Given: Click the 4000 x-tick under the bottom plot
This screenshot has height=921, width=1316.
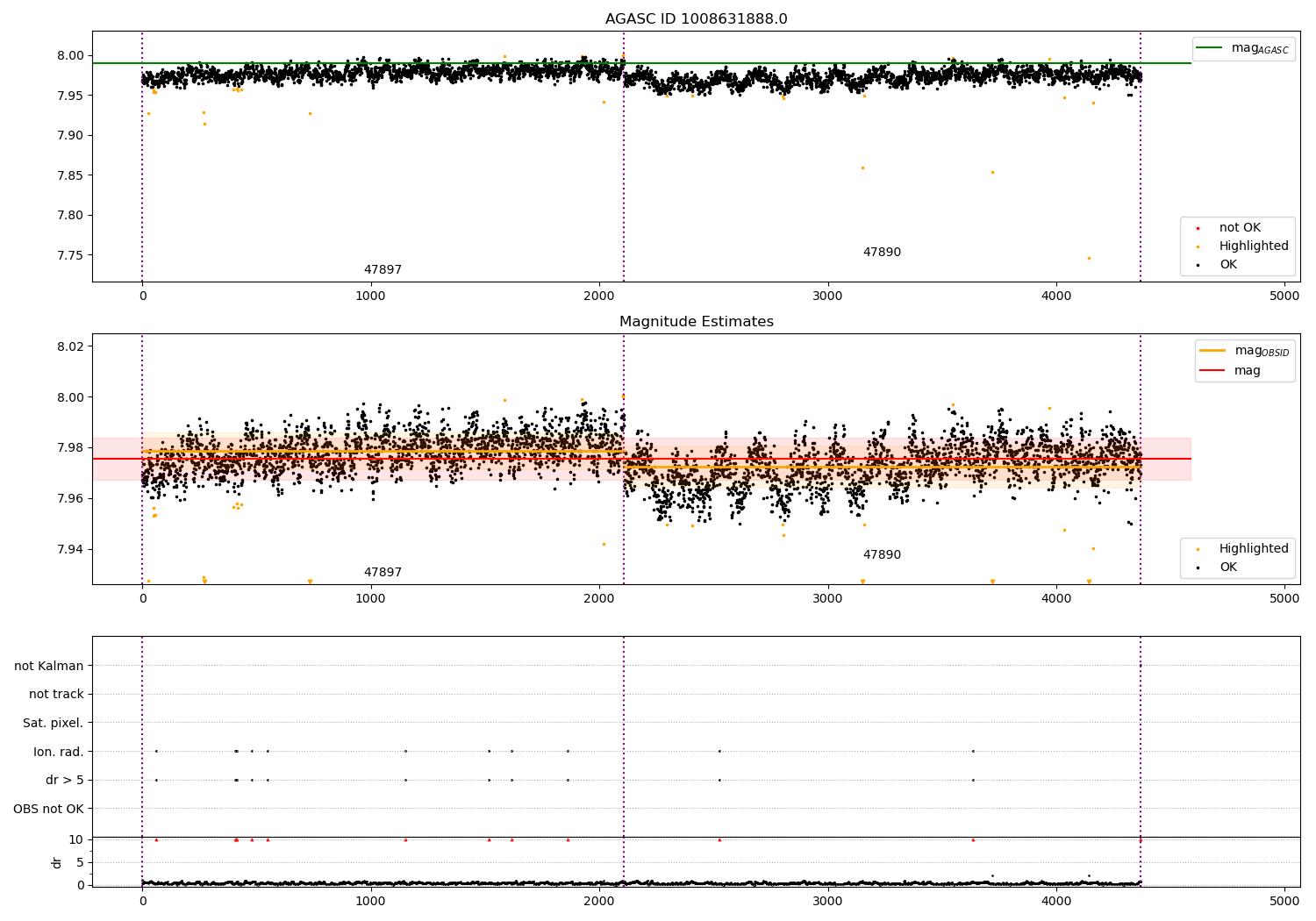Looking at the screenshot, I should 1056,901.
